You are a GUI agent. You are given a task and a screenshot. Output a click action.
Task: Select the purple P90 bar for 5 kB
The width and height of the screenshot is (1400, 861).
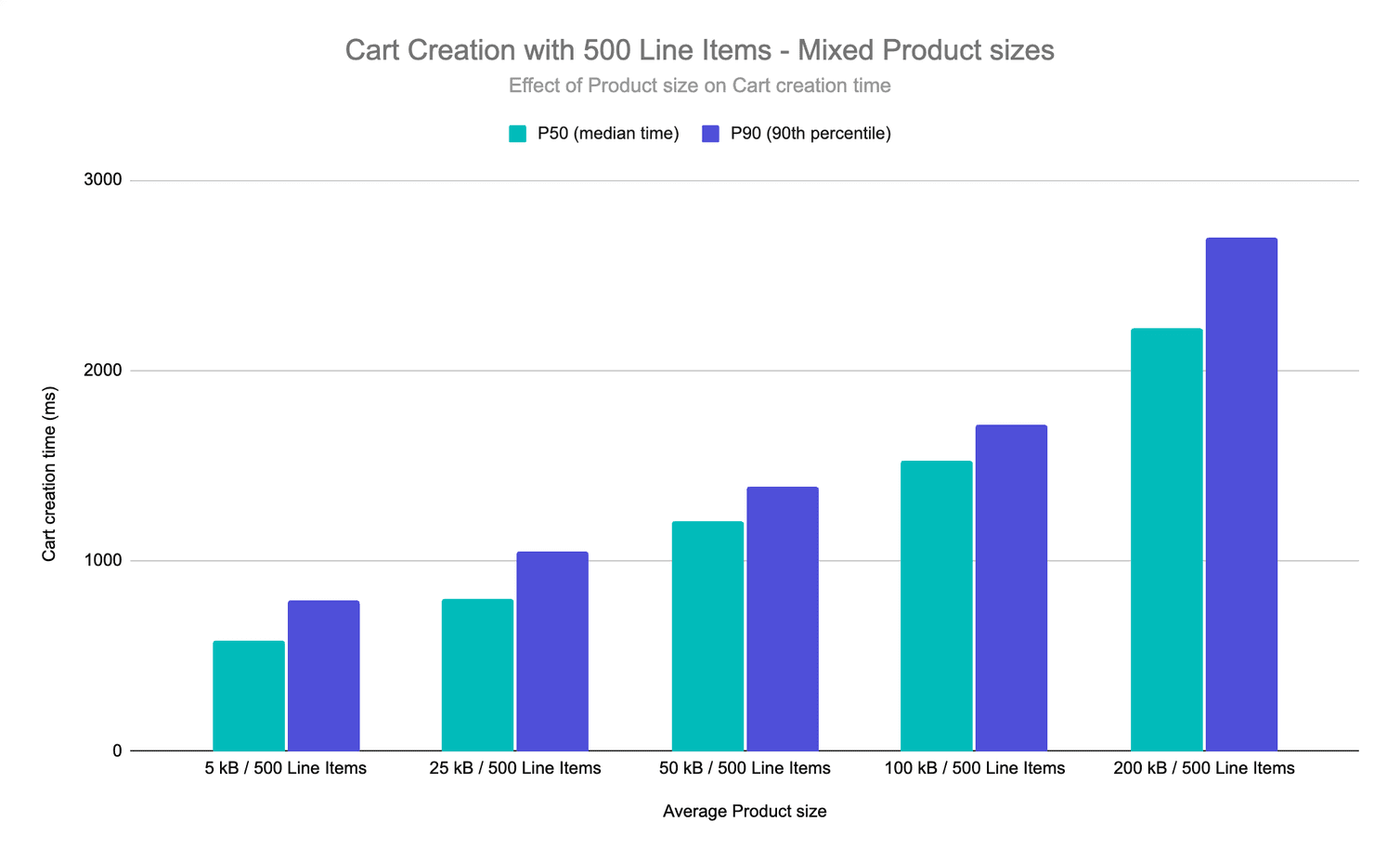pyautogui.click(x=323, y=675)
